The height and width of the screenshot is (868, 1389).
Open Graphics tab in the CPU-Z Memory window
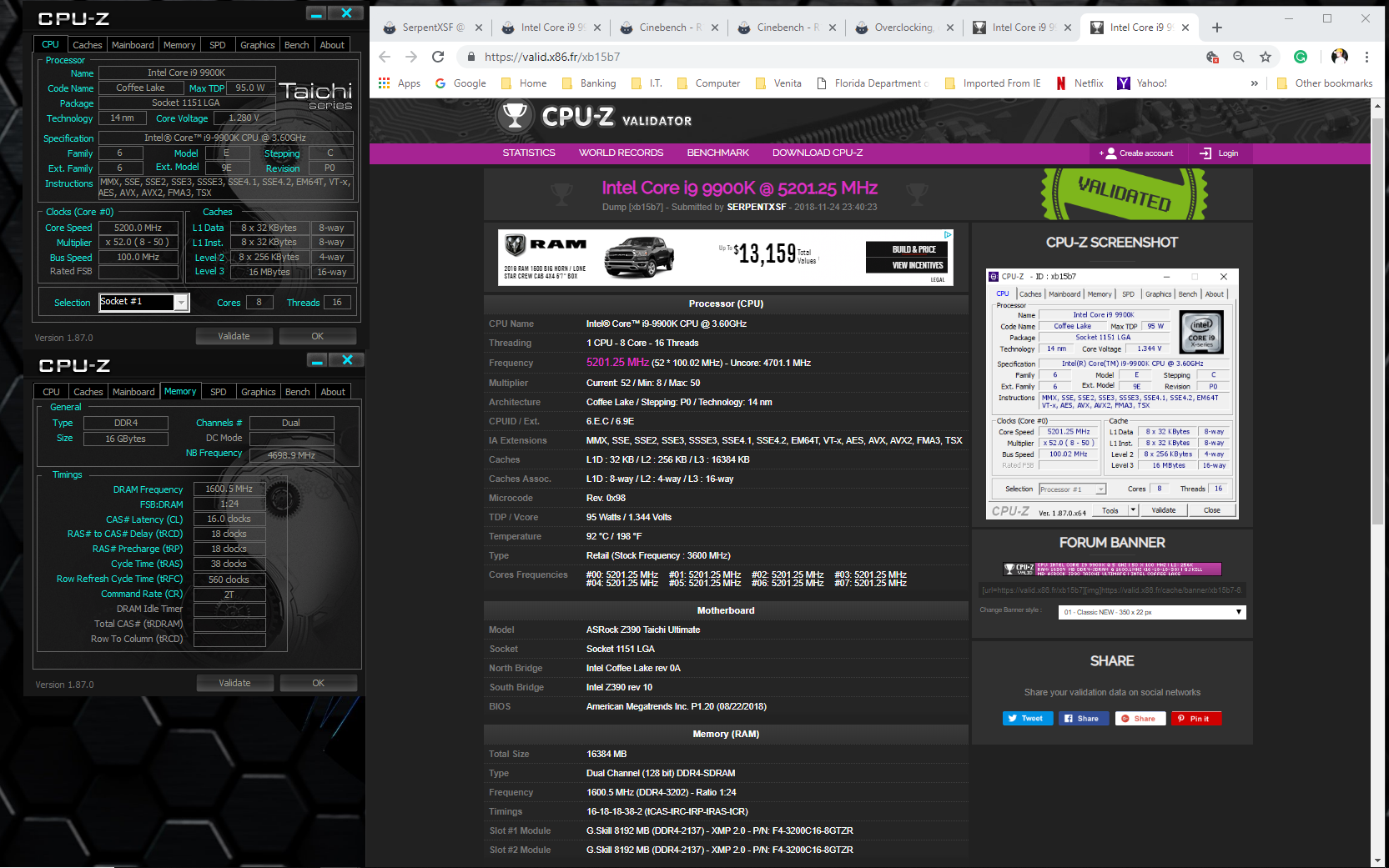258,392
